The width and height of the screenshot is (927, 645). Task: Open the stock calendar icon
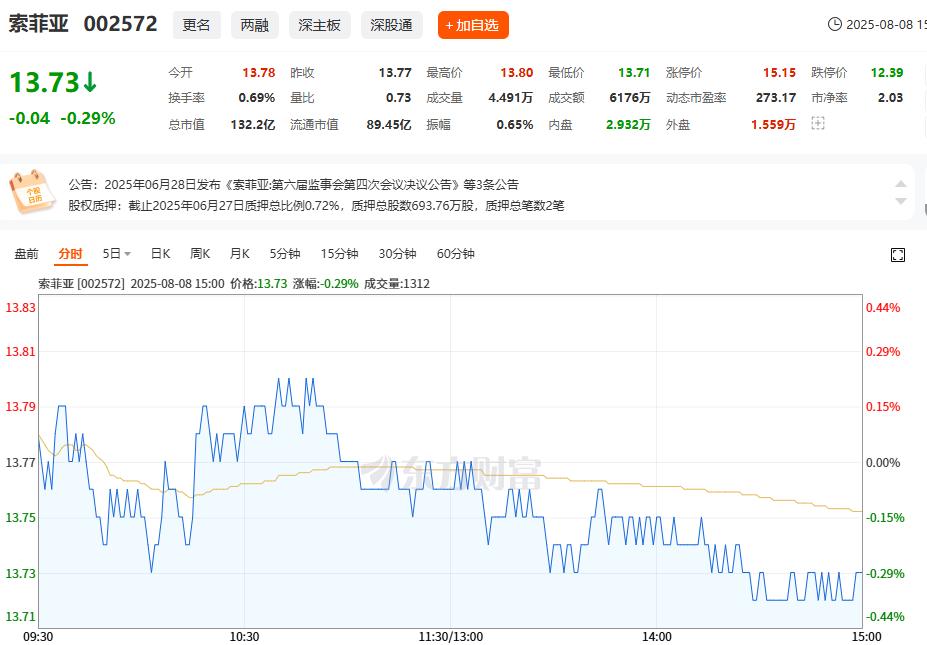click(x=32, y=192)
